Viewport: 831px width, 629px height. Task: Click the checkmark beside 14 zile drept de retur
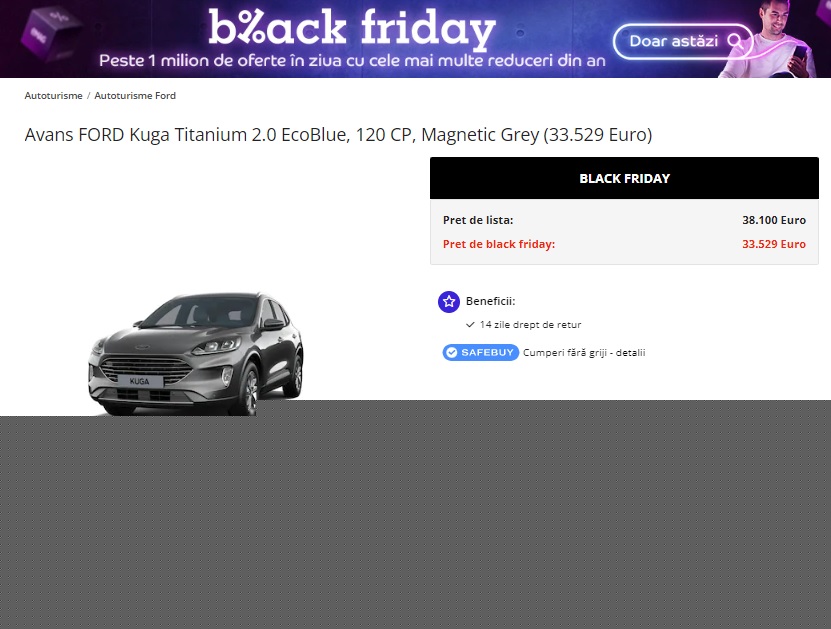pos(470,325)
